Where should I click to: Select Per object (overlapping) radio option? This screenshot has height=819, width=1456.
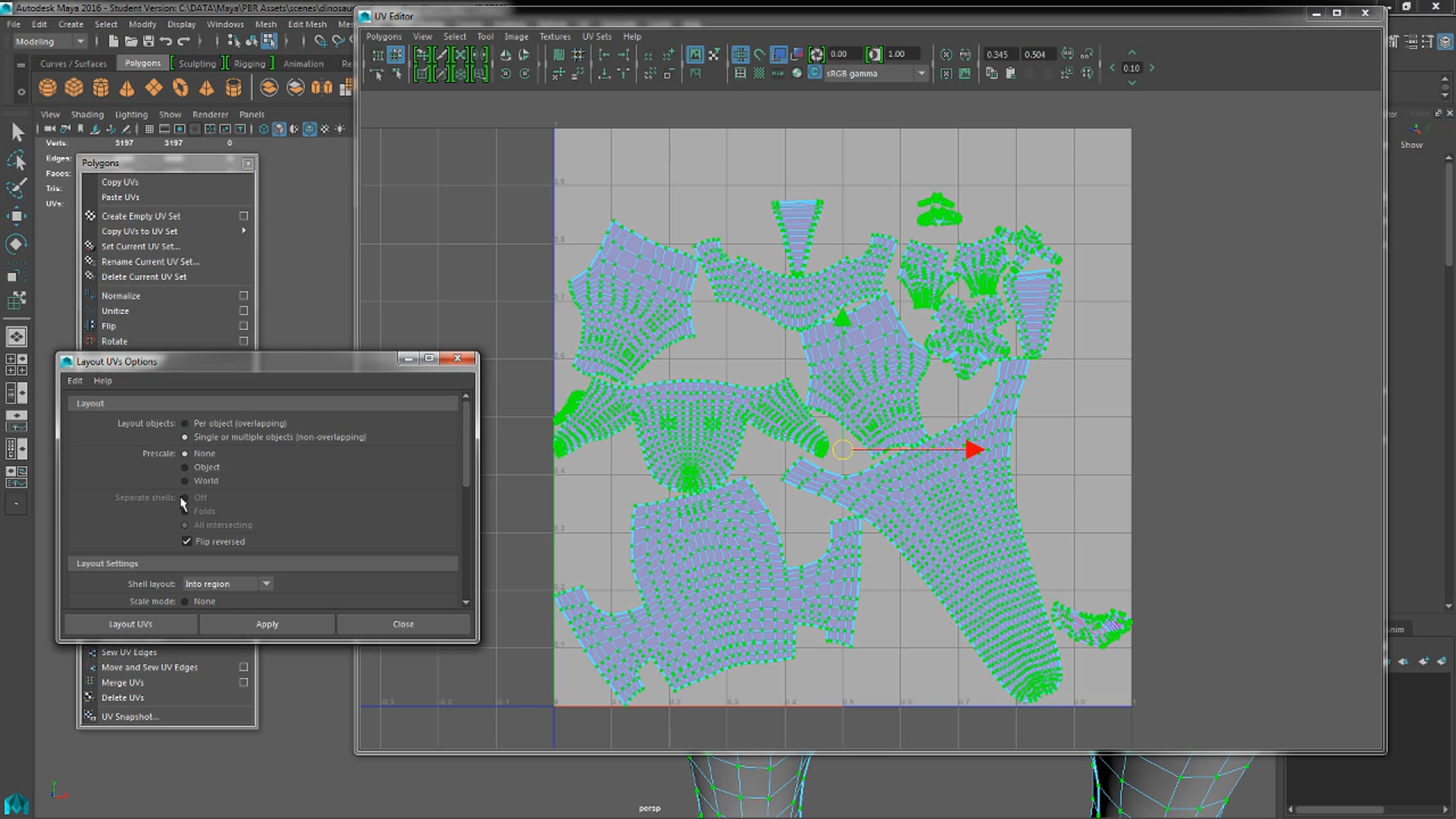(185, 423)
